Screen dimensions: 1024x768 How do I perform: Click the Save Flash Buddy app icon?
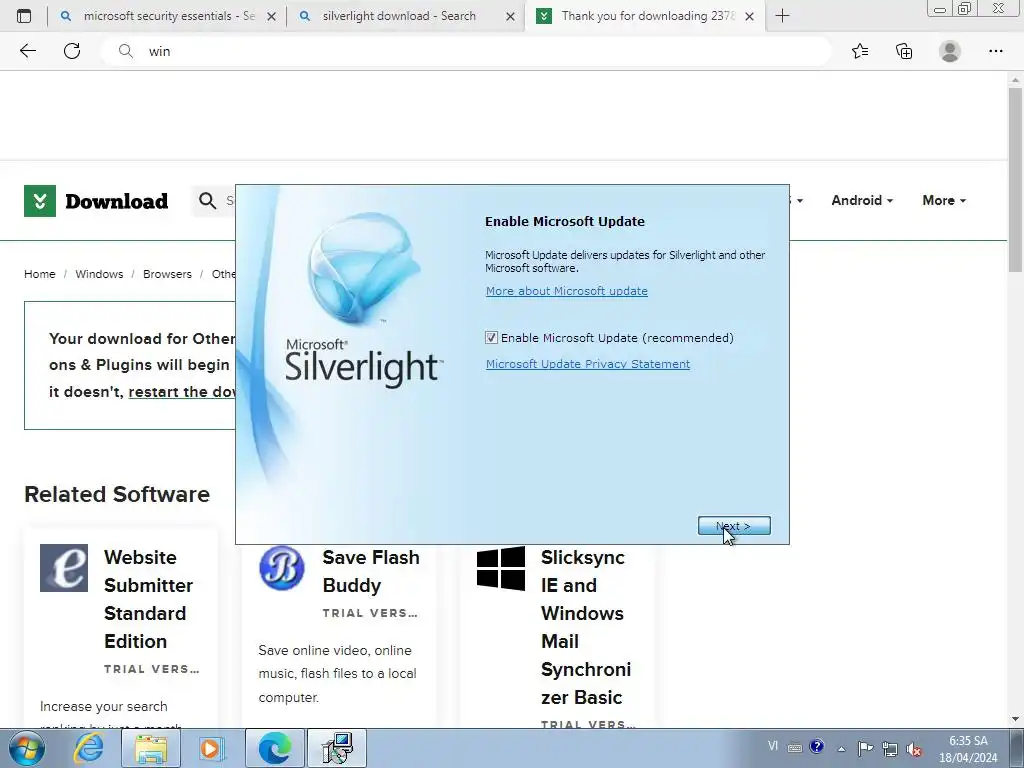[281, 568]
